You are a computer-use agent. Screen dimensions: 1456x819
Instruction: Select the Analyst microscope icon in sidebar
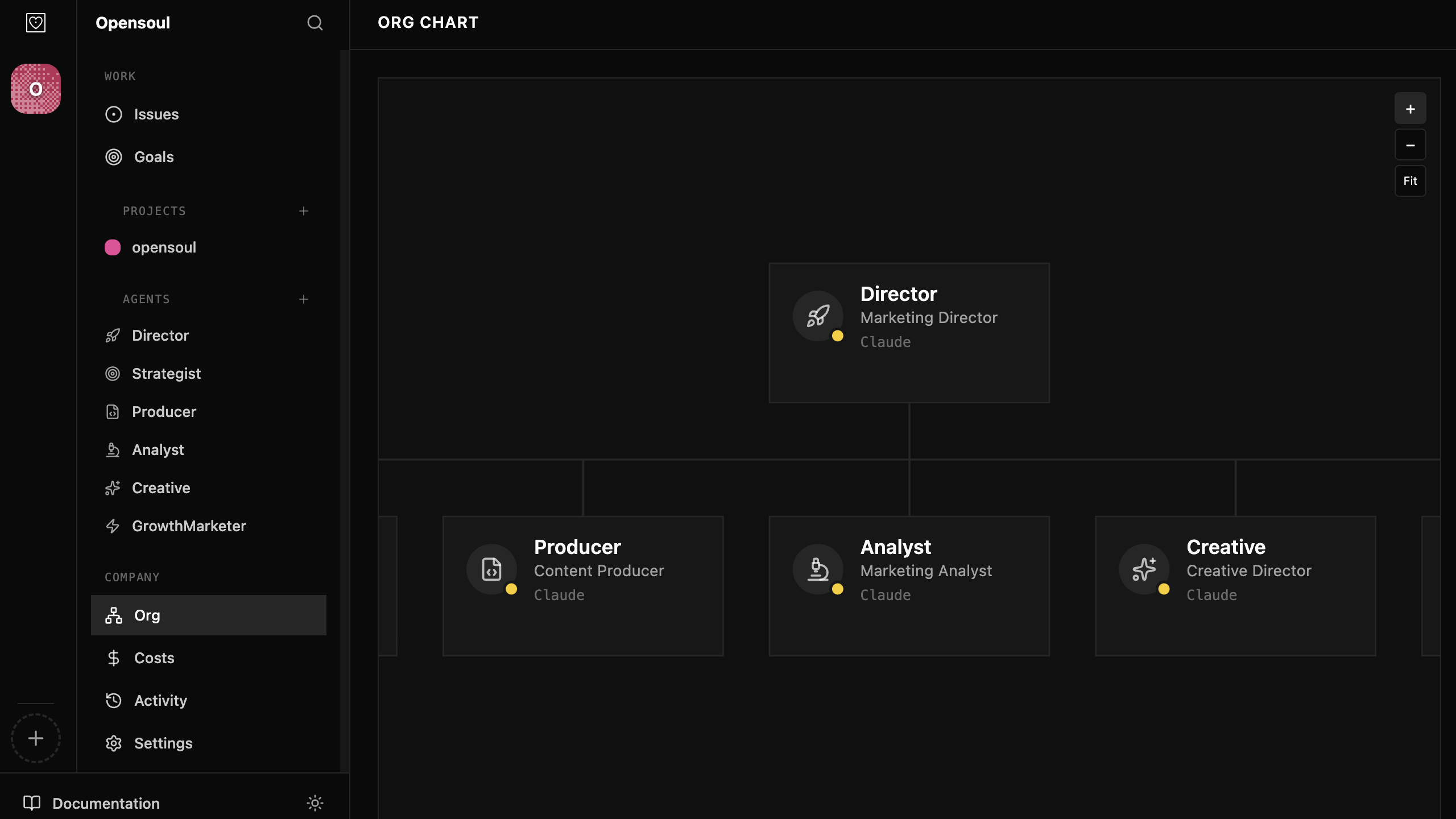click(x=113, y=449)
